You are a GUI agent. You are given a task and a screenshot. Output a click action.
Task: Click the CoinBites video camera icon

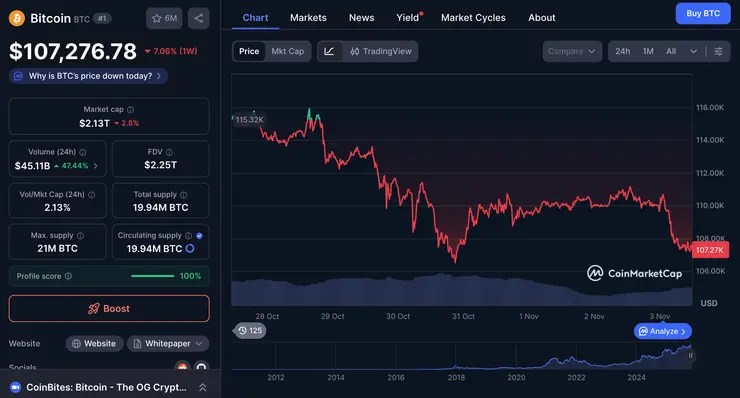pyautogui.click(x=15, y=387)
